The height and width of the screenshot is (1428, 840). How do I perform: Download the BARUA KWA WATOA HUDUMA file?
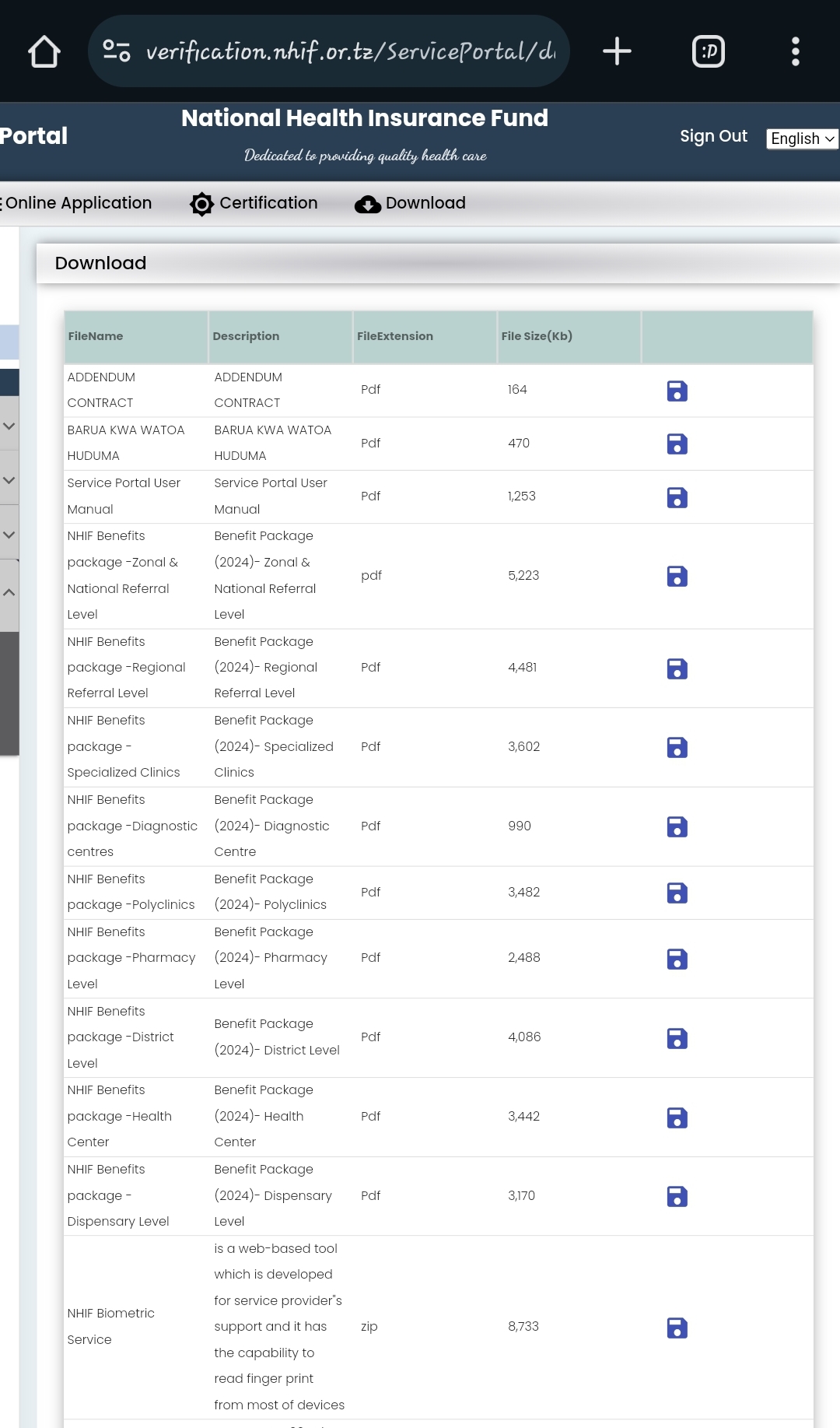click(677, 444)
